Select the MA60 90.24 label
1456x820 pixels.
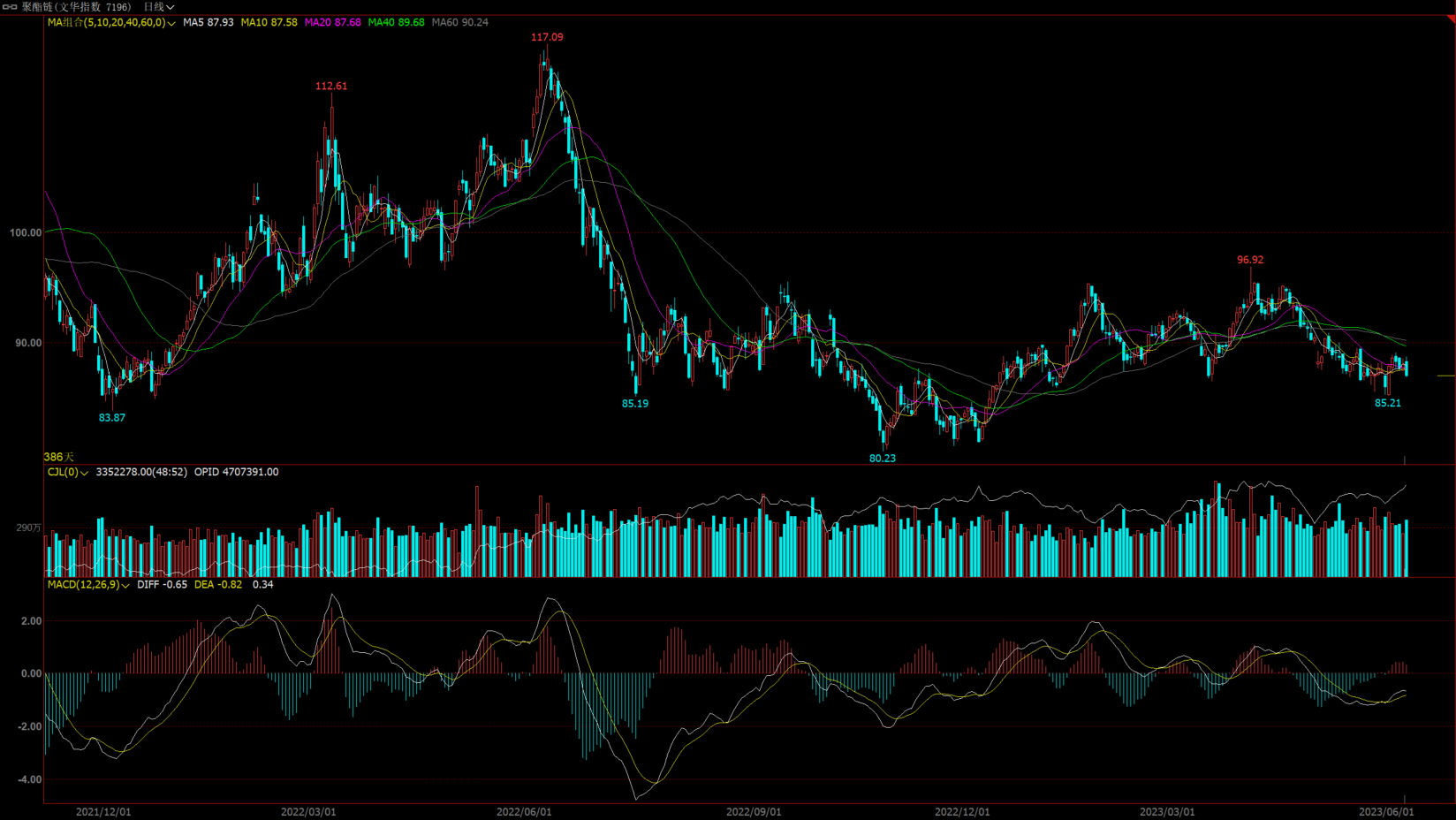pyautogui.click(x=460, y=22)
